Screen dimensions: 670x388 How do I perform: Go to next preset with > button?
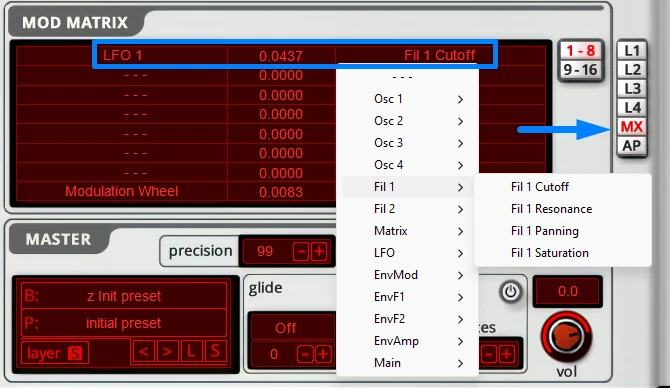[168, 352]
